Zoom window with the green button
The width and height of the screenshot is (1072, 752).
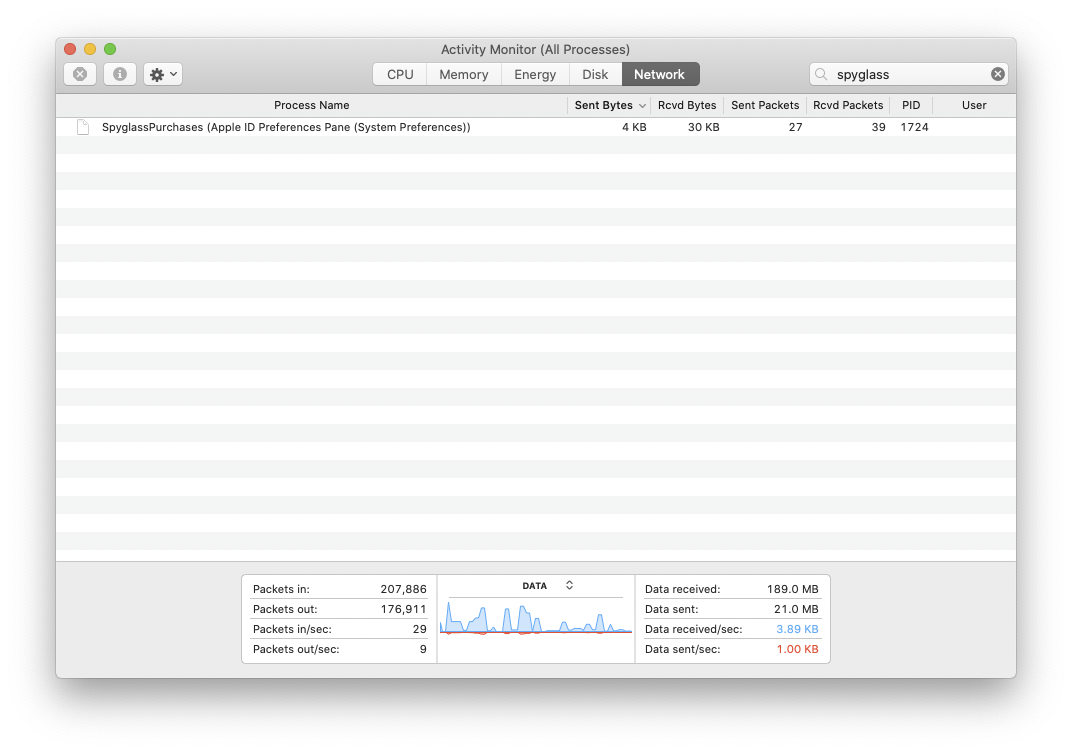coord(109,49)
